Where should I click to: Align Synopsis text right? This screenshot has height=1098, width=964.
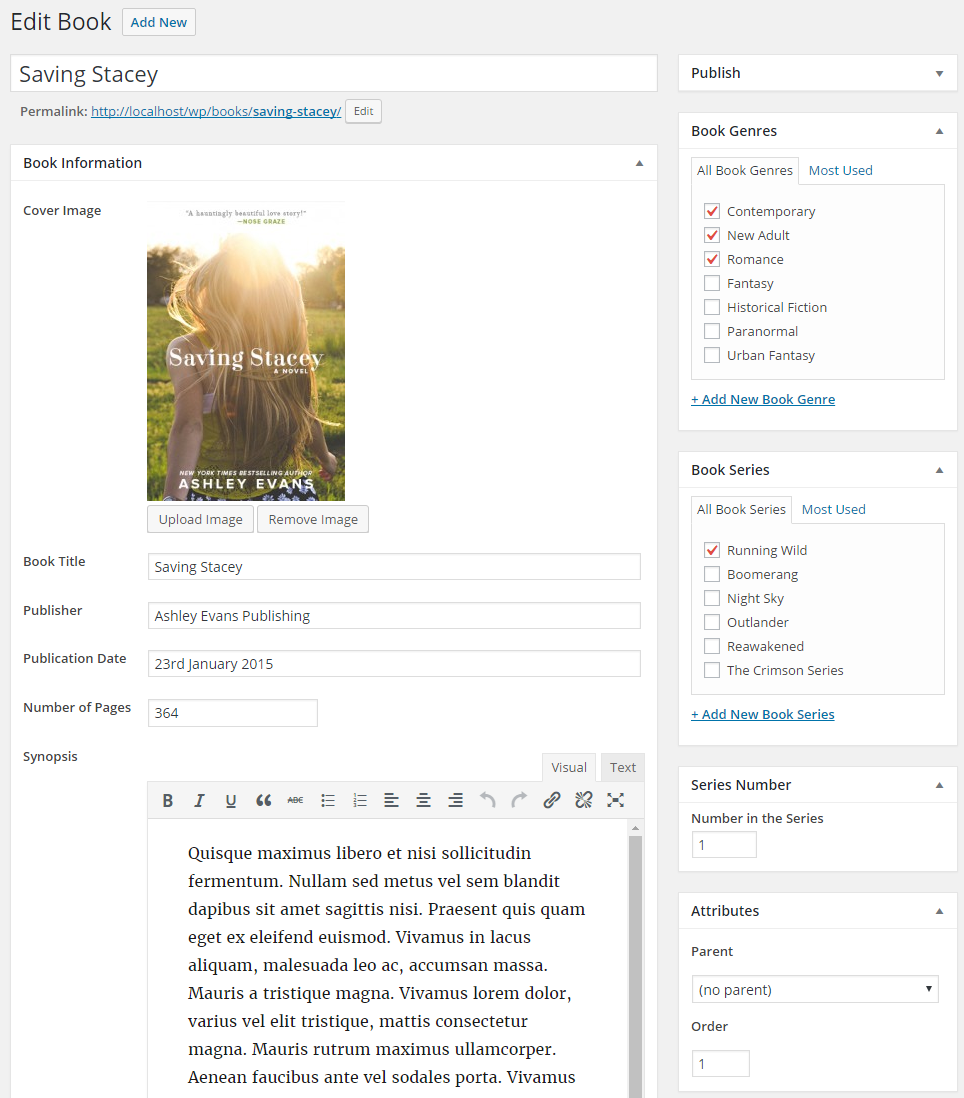pos(456,800)
